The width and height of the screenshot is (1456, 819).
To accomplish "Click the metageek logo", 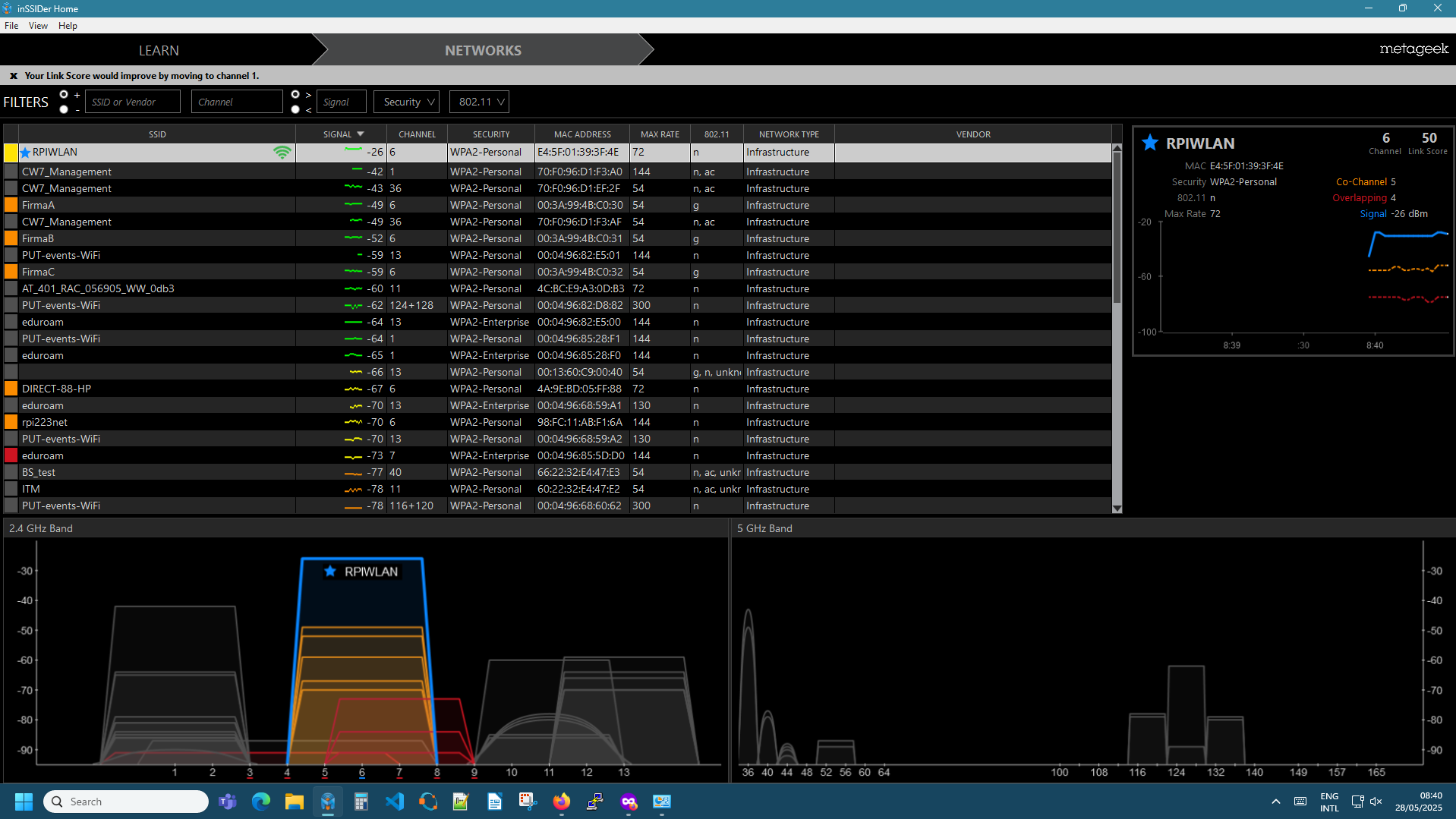I will pos(1413,49).
